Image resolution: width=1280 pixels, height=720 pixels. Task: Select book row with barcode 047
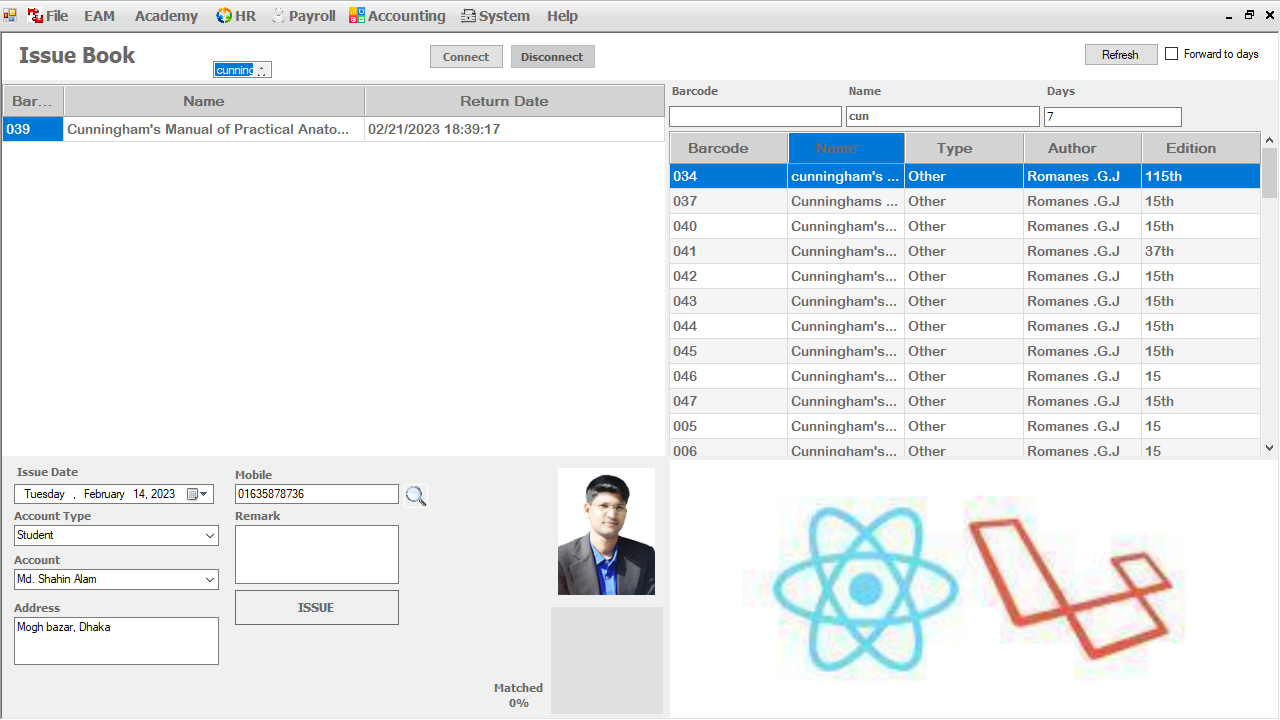[965, 401]
